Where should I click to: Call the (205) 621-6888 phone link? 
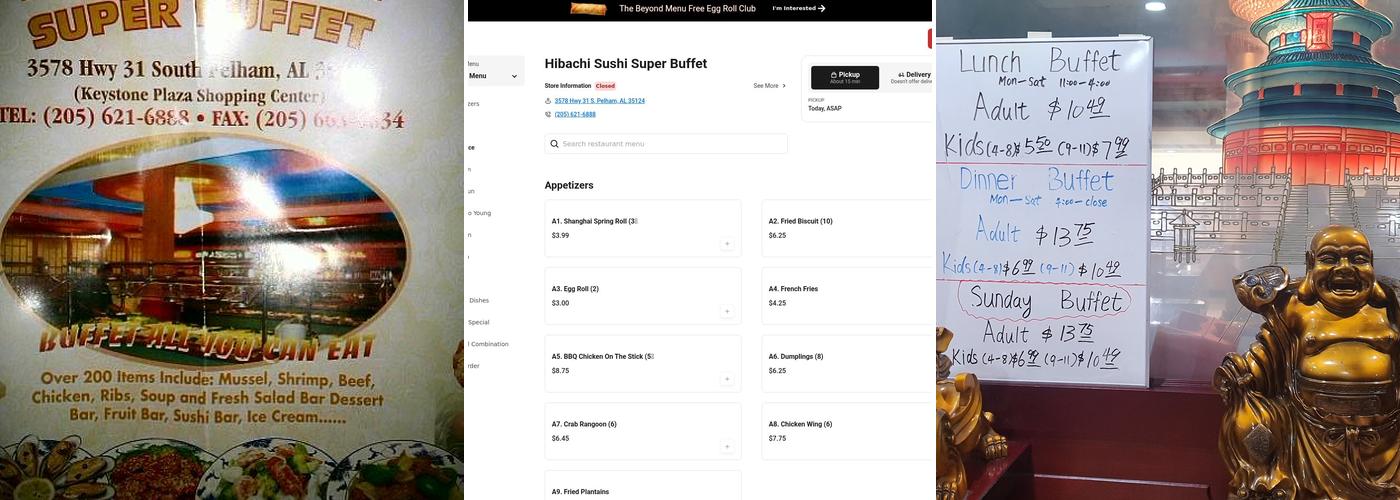(575, 114)
